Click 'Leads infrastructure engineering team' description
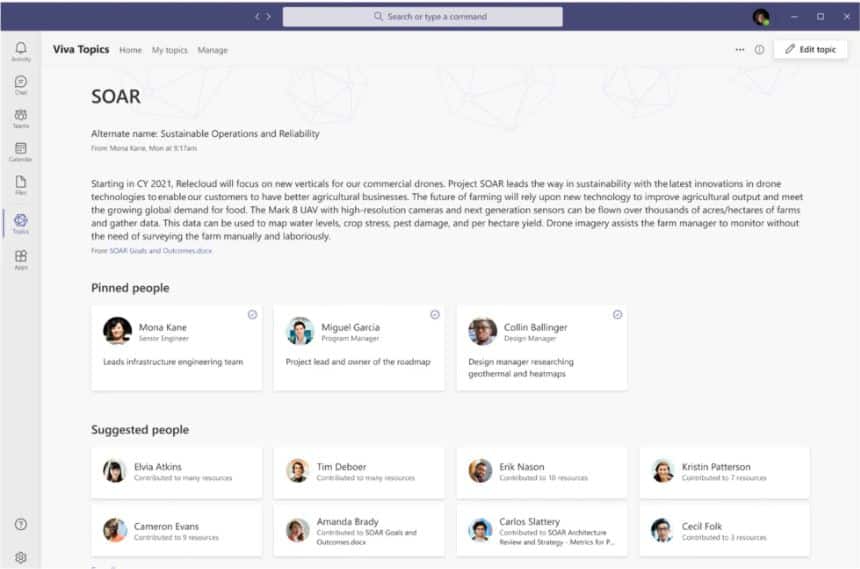This screenshot has height=569, width=860. (x=173, y=362)
